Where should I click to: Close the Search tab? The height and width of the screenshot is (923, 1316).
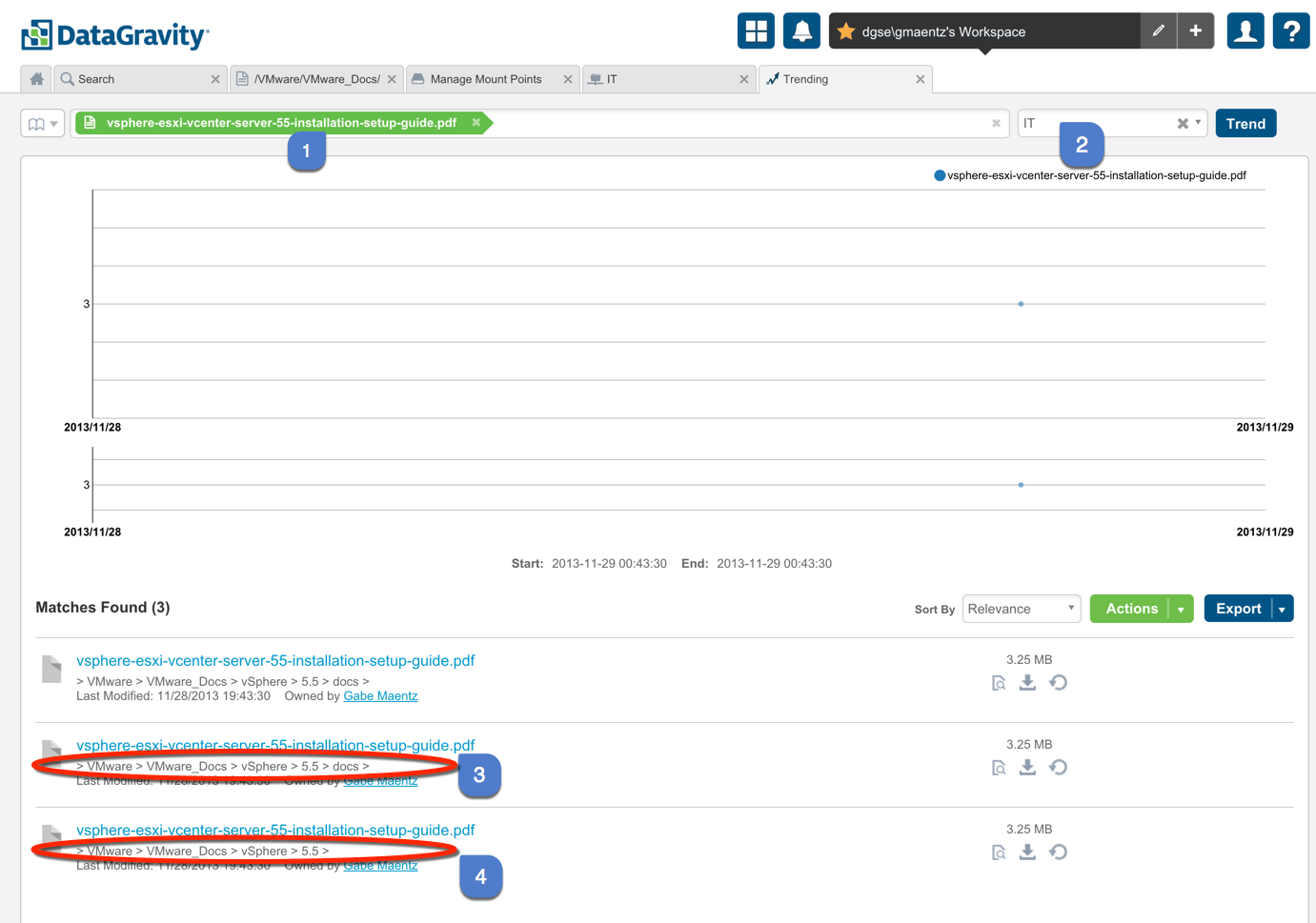pos(215,79)
